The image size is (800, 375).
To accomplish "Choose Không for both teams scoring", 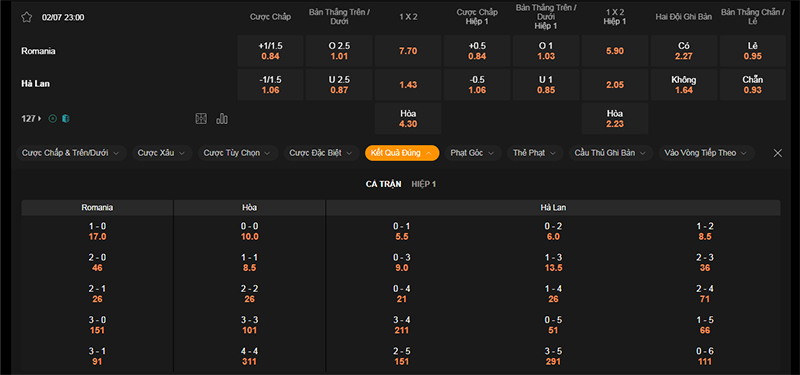I will pos(684,85).
